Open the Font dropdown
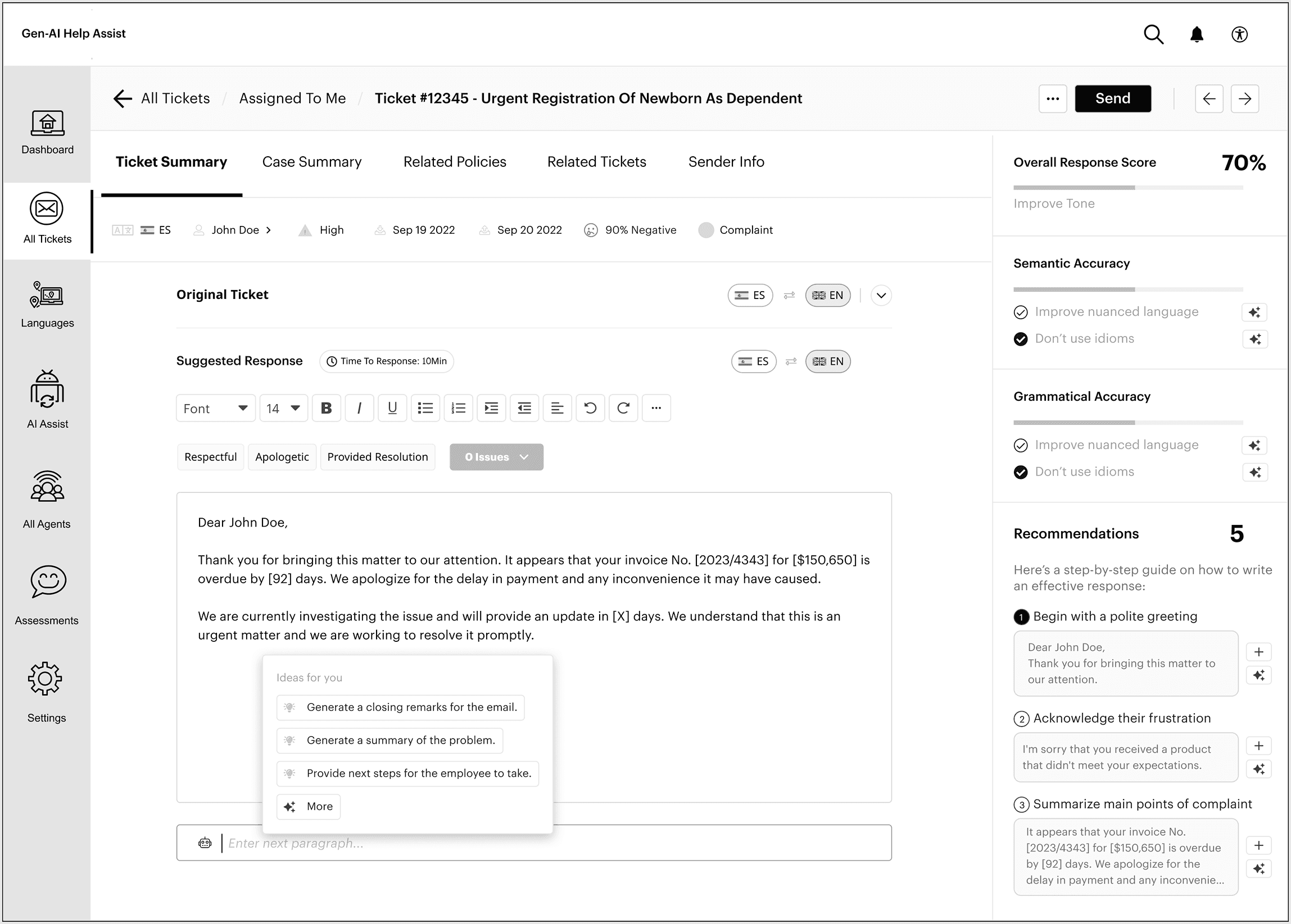 click(215, 409)
